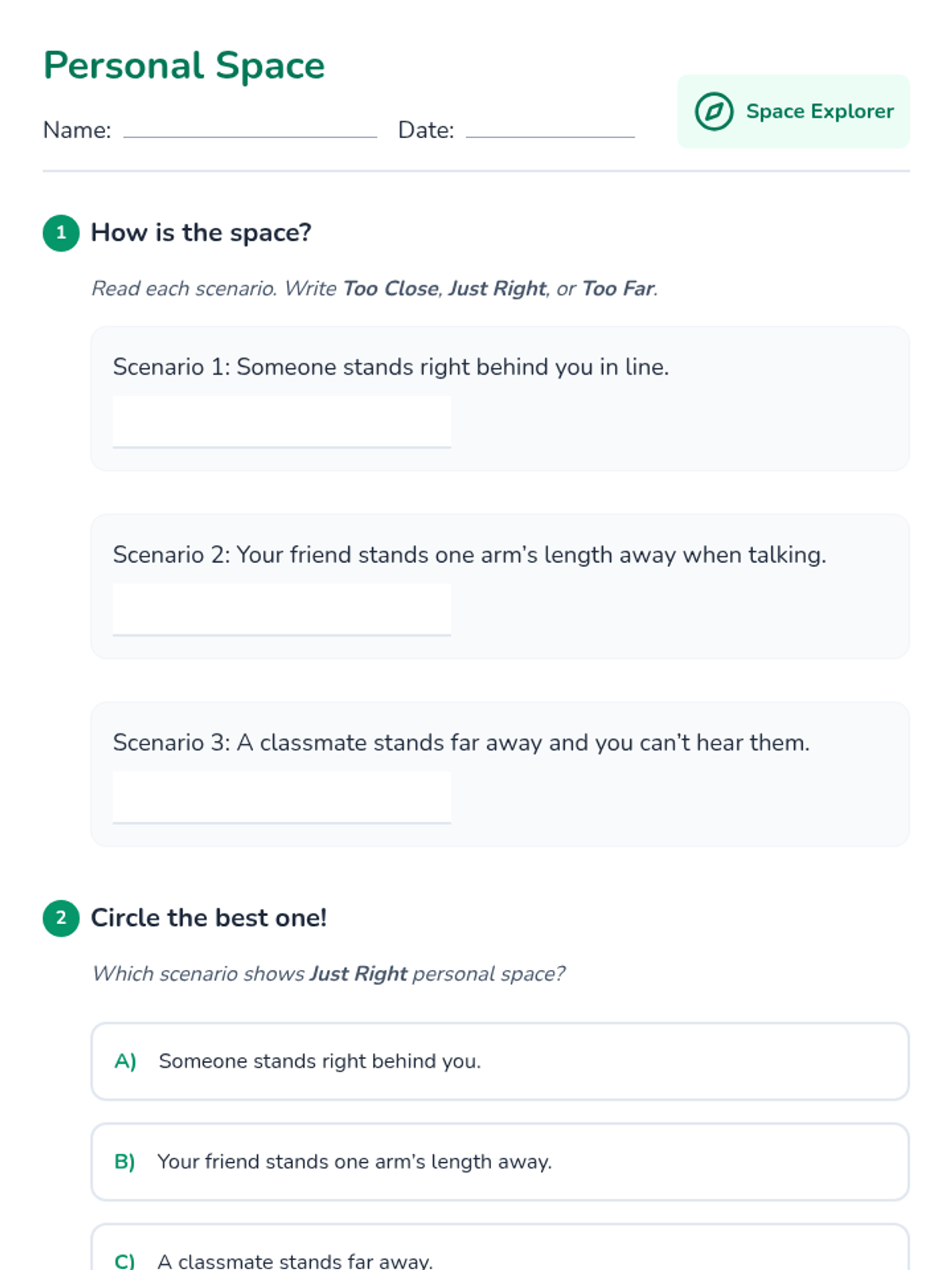
Task: Click the Scenario 3 answer field
Action: [282, 798]
